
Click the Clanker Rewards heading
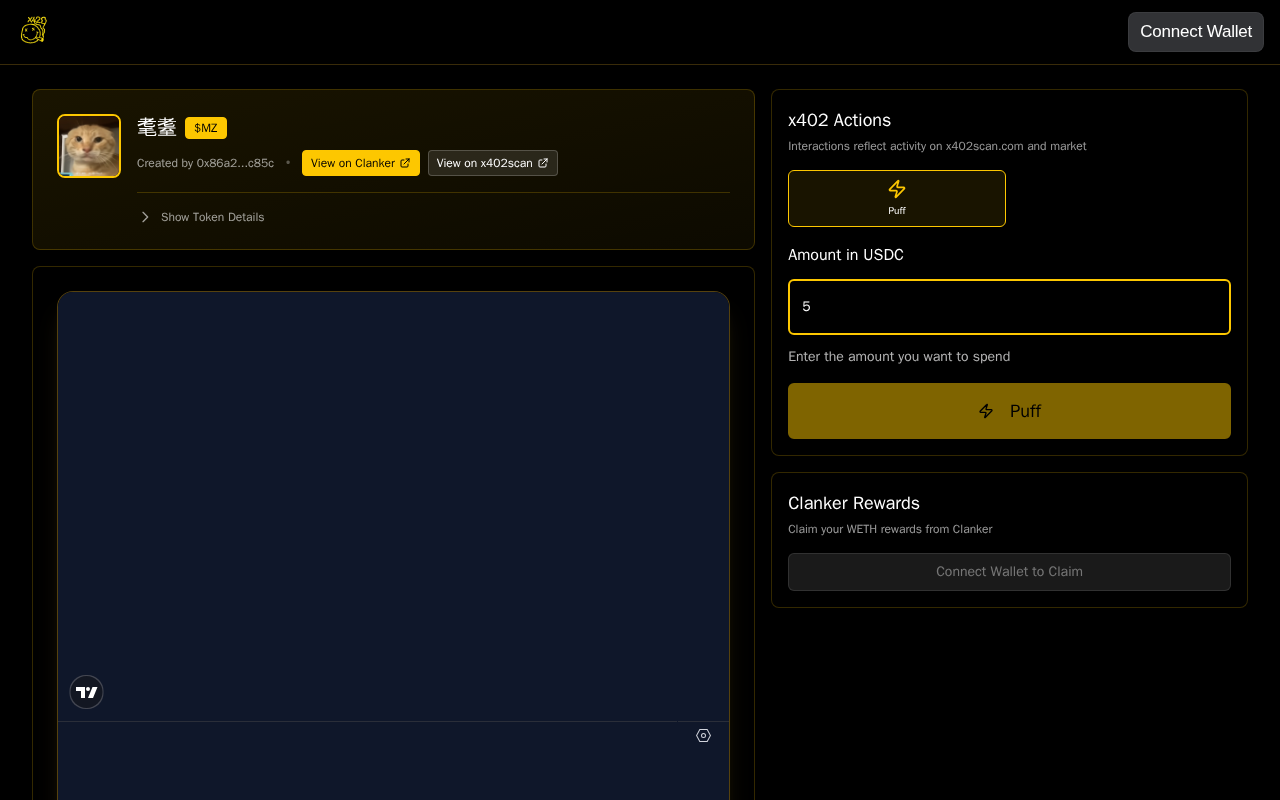click(x=854, y=503)
